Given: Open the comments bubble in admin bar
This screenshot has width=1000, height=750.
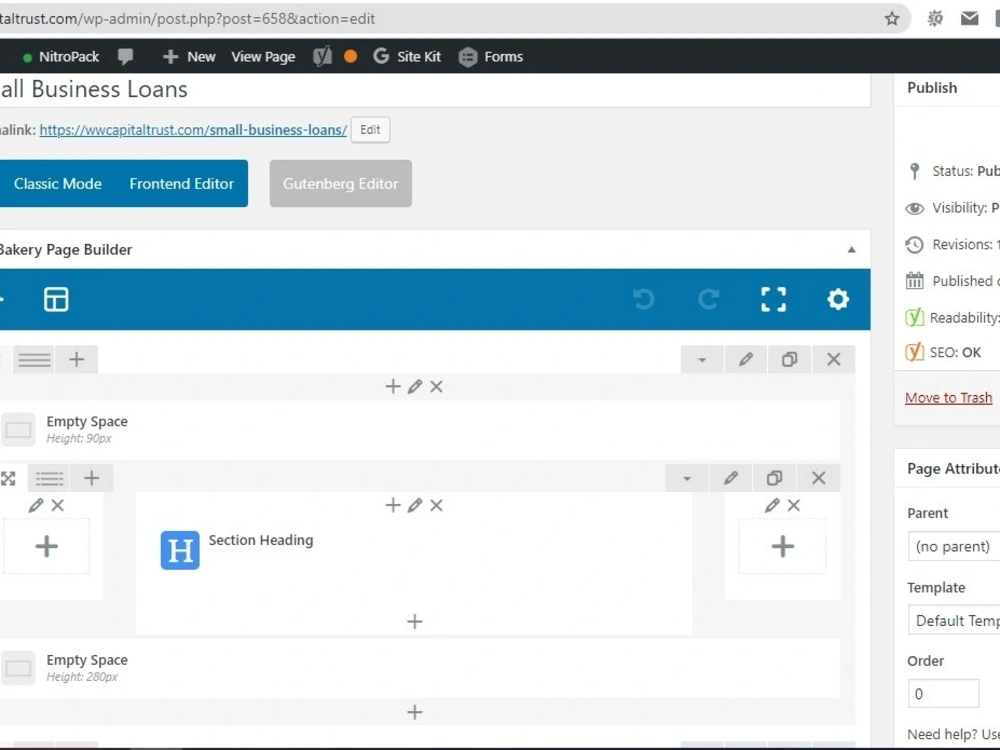Looking at the screenshot, I should tap(126, 57).
